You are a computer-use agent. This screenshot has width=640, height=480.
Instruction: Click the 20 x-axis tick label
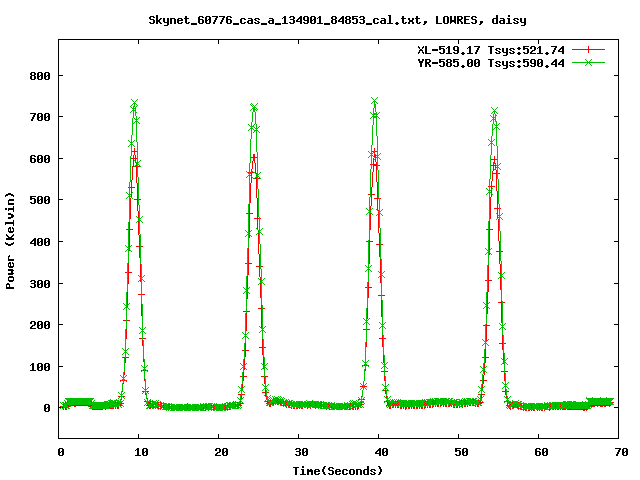221,452
